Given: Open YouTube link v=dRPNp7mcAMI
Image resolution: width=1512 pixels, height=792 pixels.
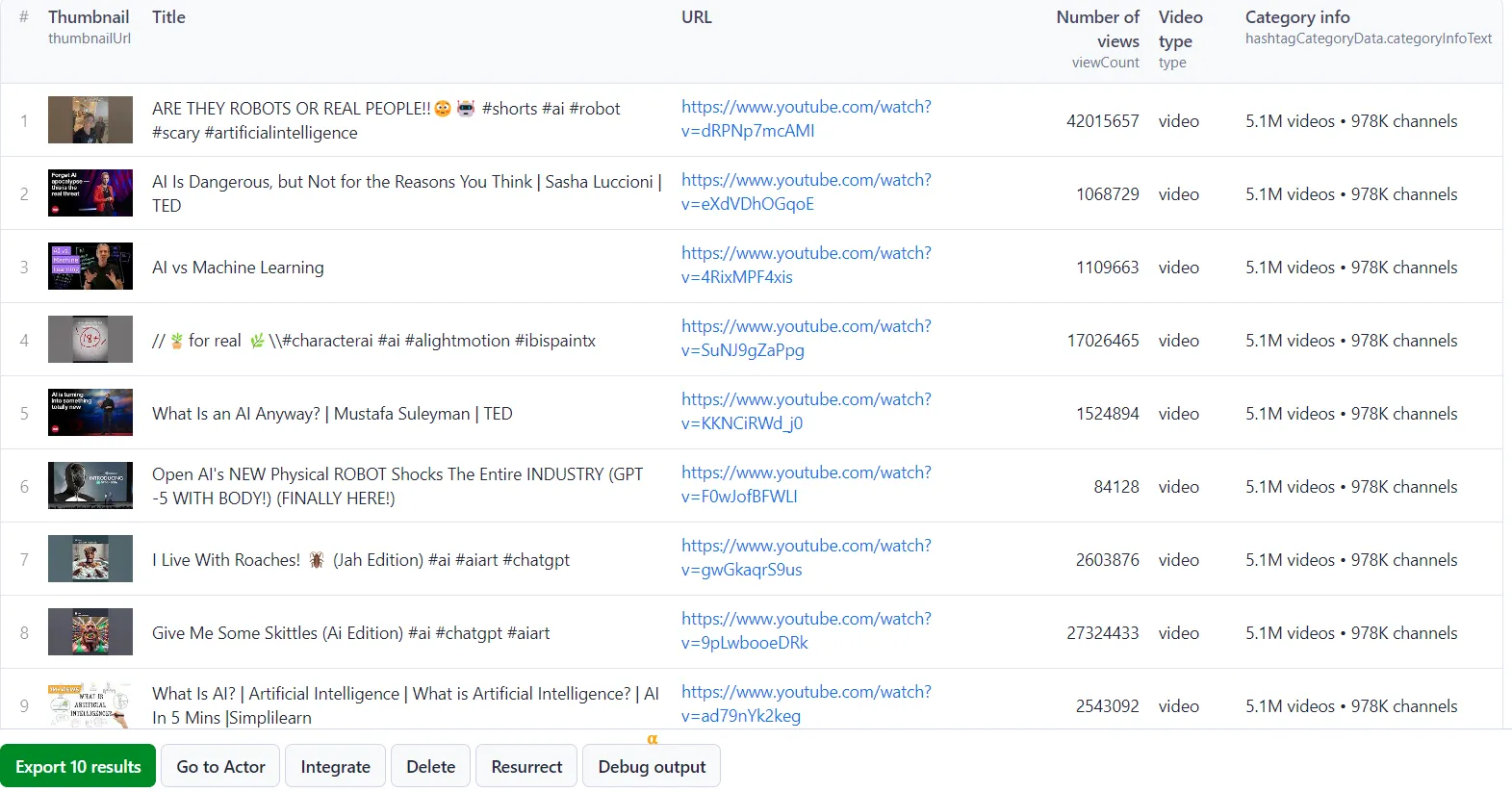Looking at the screenshot, I should pyautogui.click(x=807, y=119).
